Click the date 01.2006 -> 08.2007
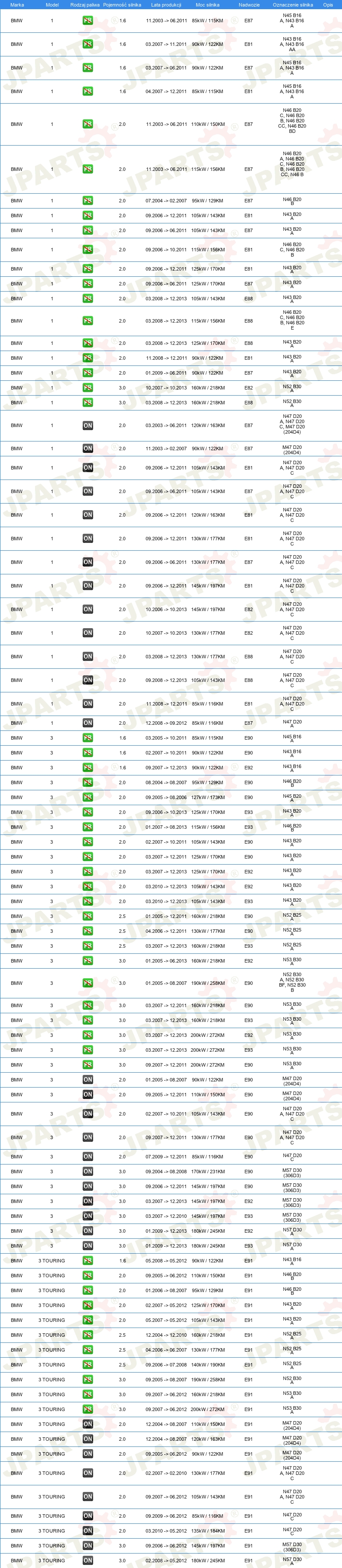This screenshot has height=1568, width=342. coord(166,1290)
